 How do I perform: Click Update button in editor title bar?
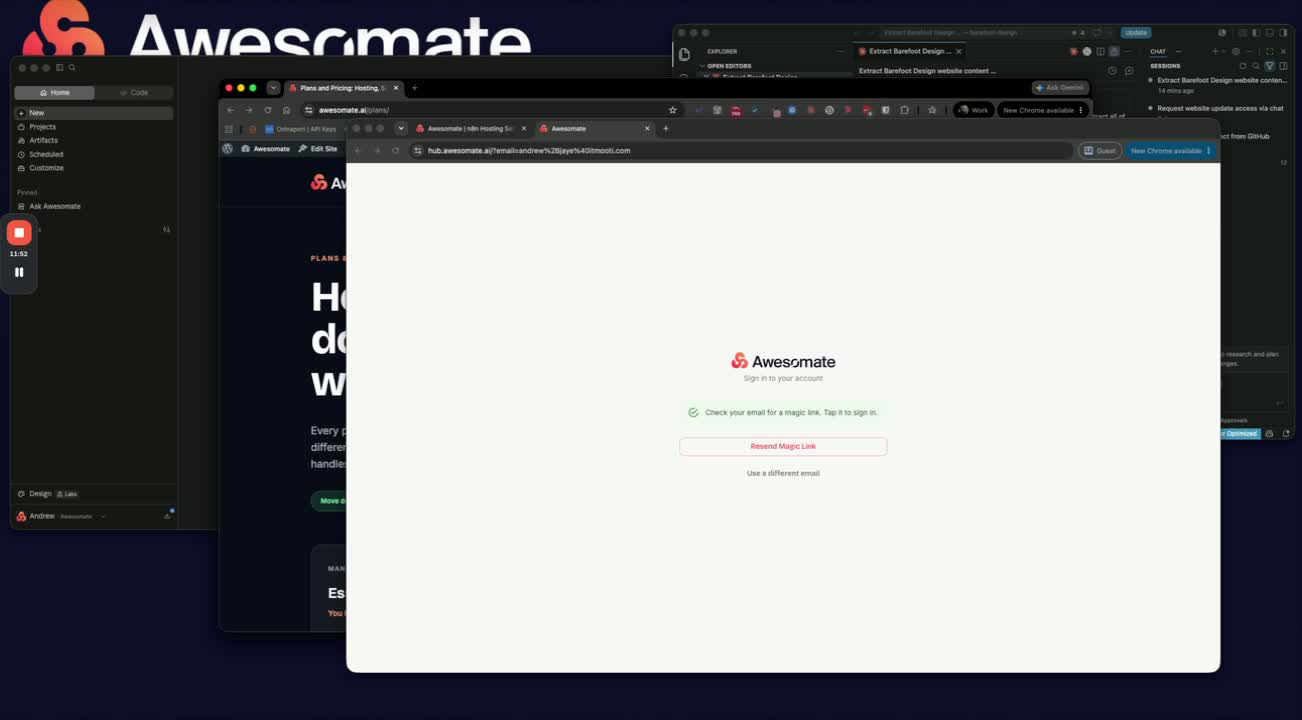pyautogui.click(x=1136, y=33)
